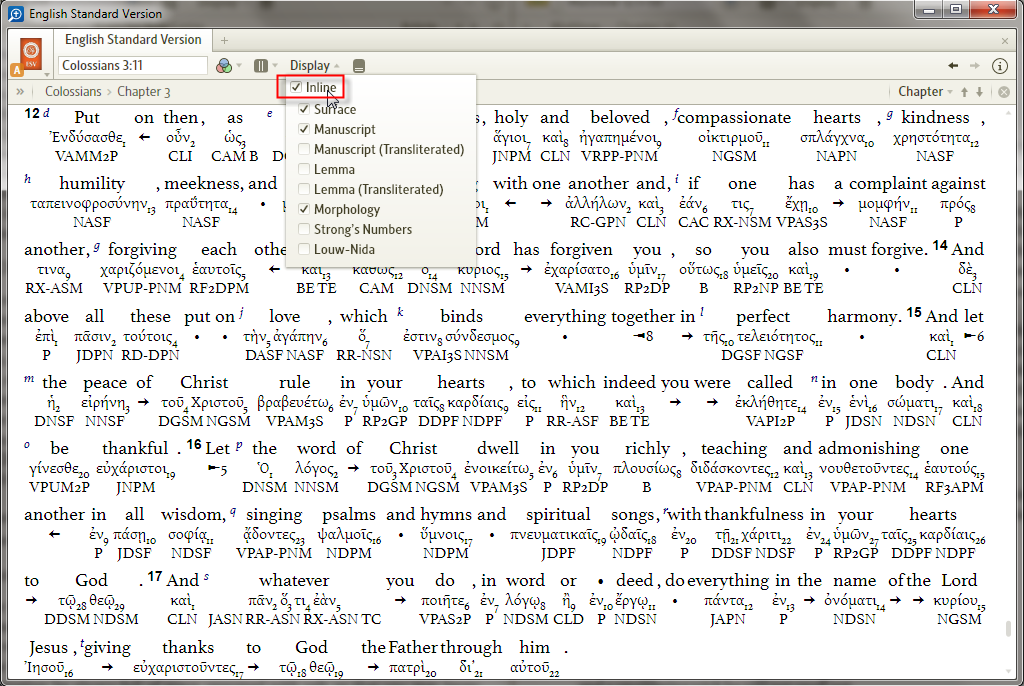The image size is (1024, 686).
Task: Toggle the Surface checkbox
Action: (x=304, y=109)
